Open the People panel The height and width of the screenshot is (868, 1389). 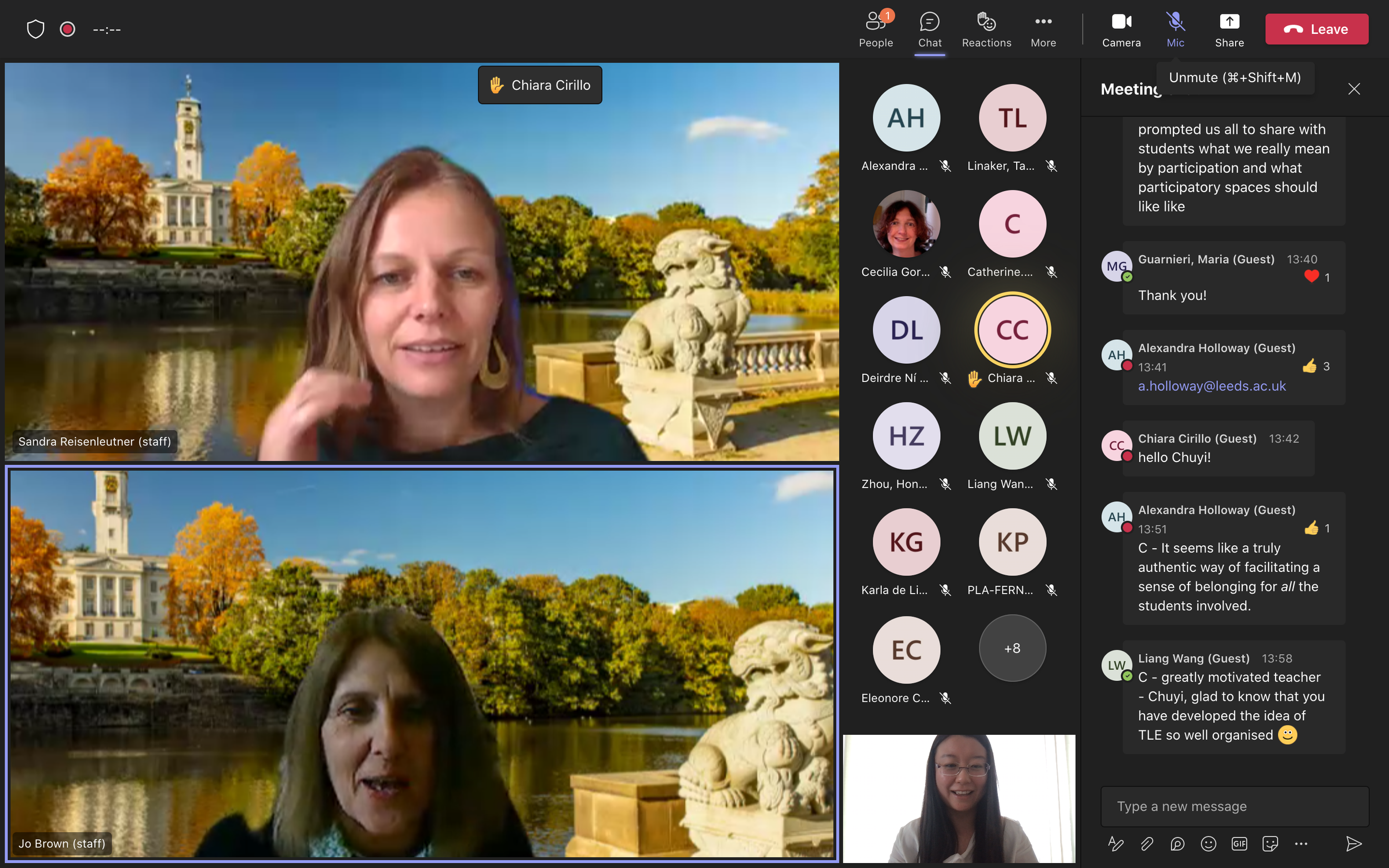coord(875,29)
